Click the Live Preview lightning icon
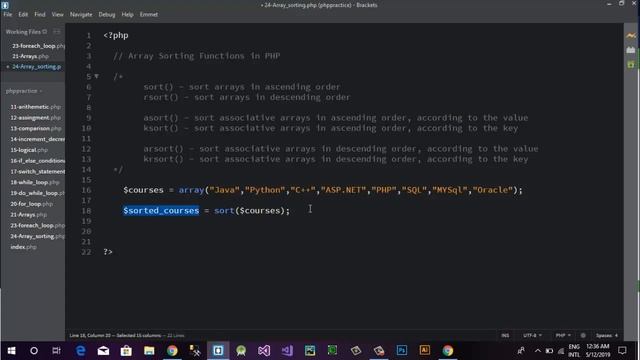This screenshot has height=360, width=640. pyautogui.click(x=631, y=36)
